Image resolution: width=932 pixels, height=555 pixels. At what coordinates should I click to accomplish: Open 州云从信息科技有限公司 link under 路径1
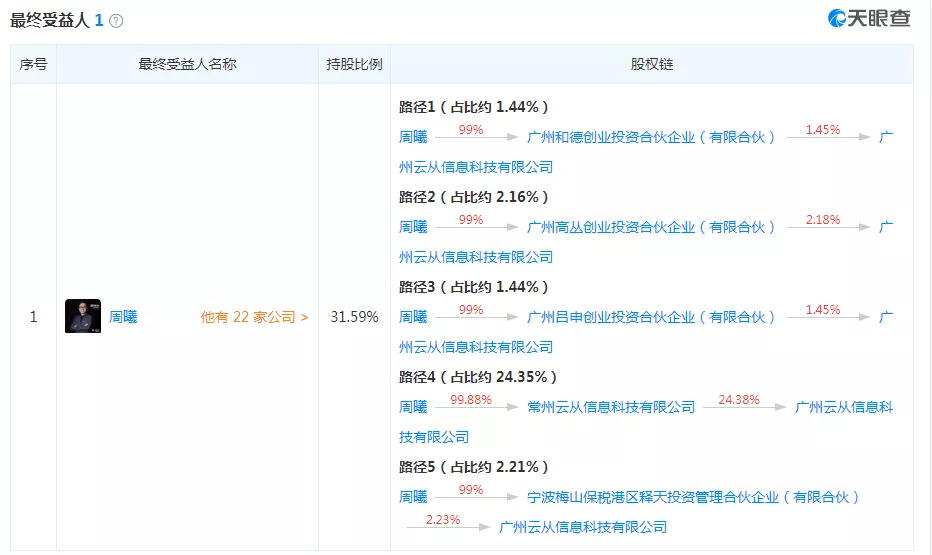coord(476,168)
